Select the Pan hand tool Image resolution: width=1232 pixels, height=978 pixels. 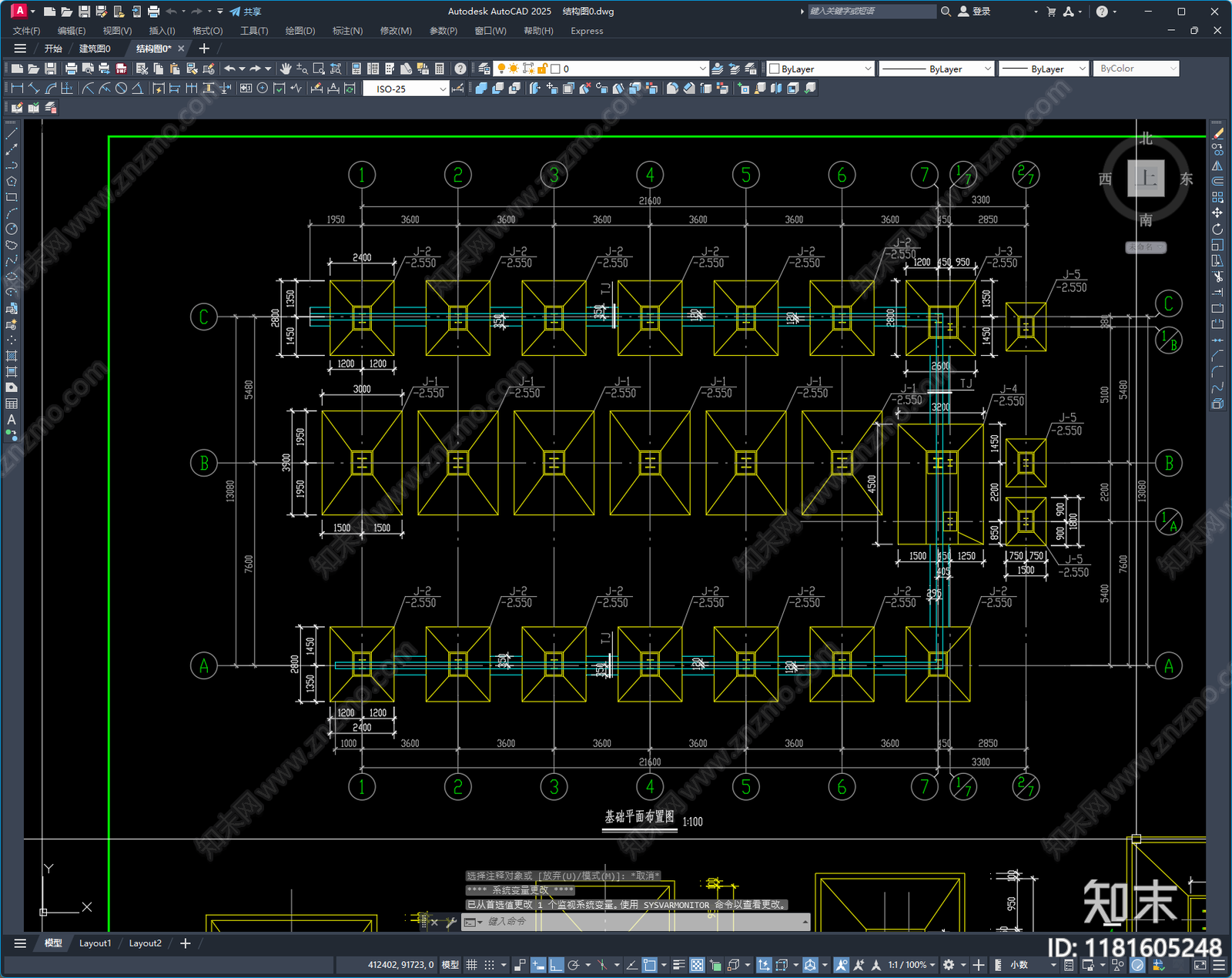click(286, 69)
